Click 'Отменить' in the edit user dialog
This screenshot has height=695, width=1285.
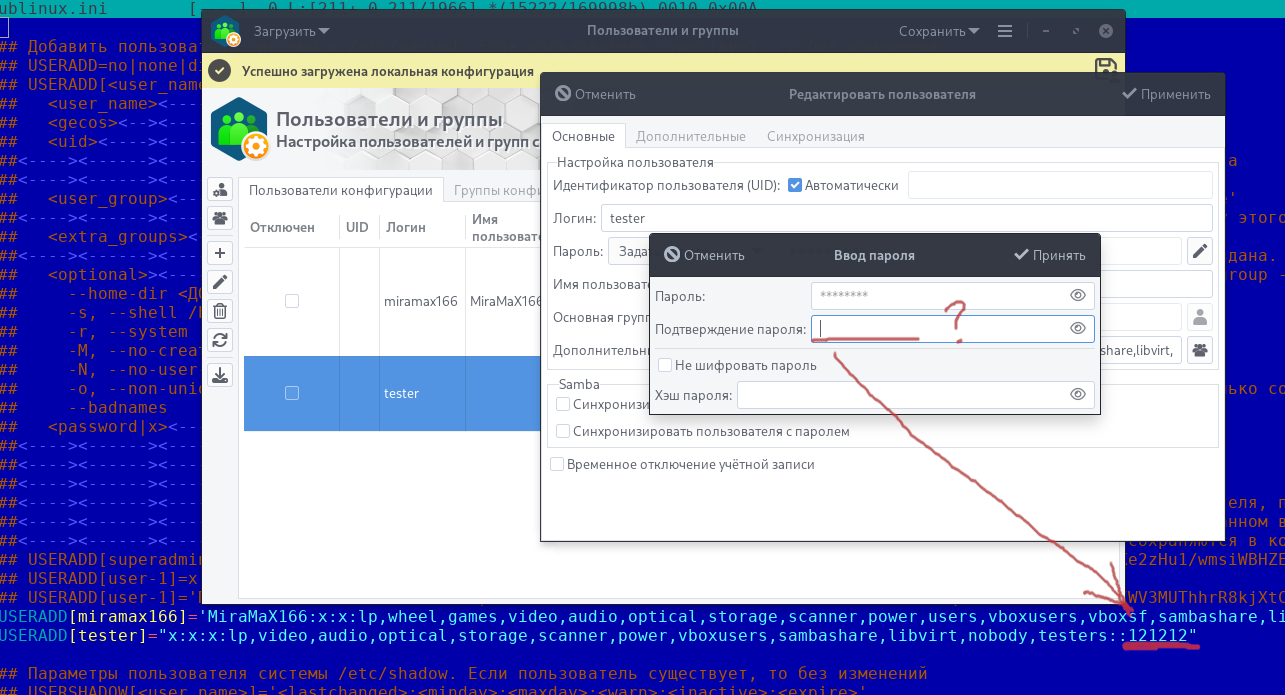[x=596, y=94]
